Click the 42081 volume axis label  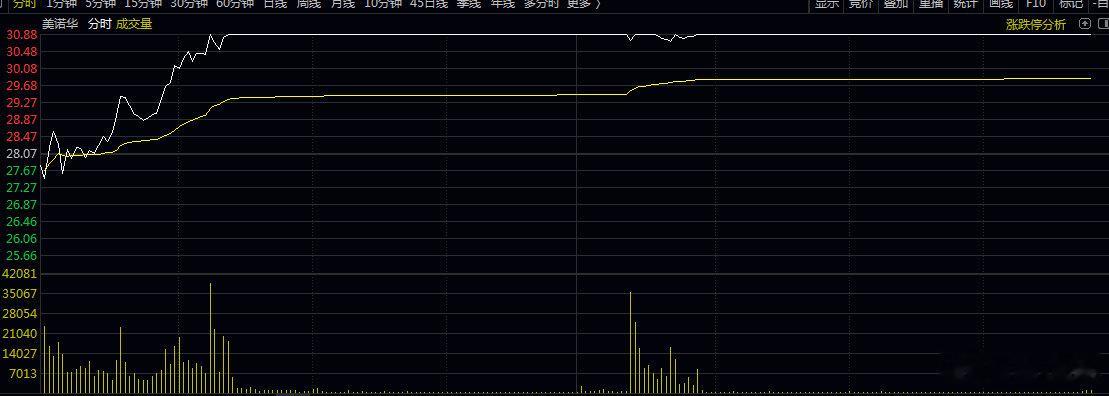21,274
